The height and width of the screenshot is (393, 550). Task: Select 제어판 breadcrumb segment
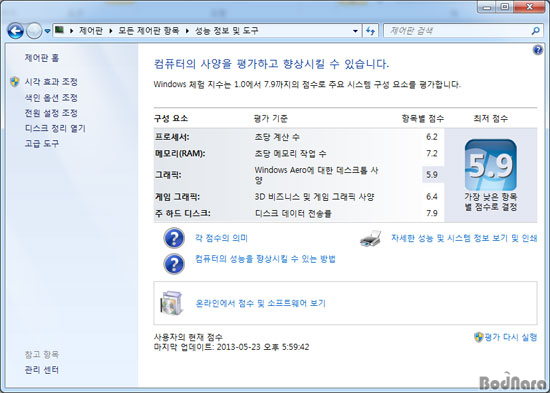91,31
